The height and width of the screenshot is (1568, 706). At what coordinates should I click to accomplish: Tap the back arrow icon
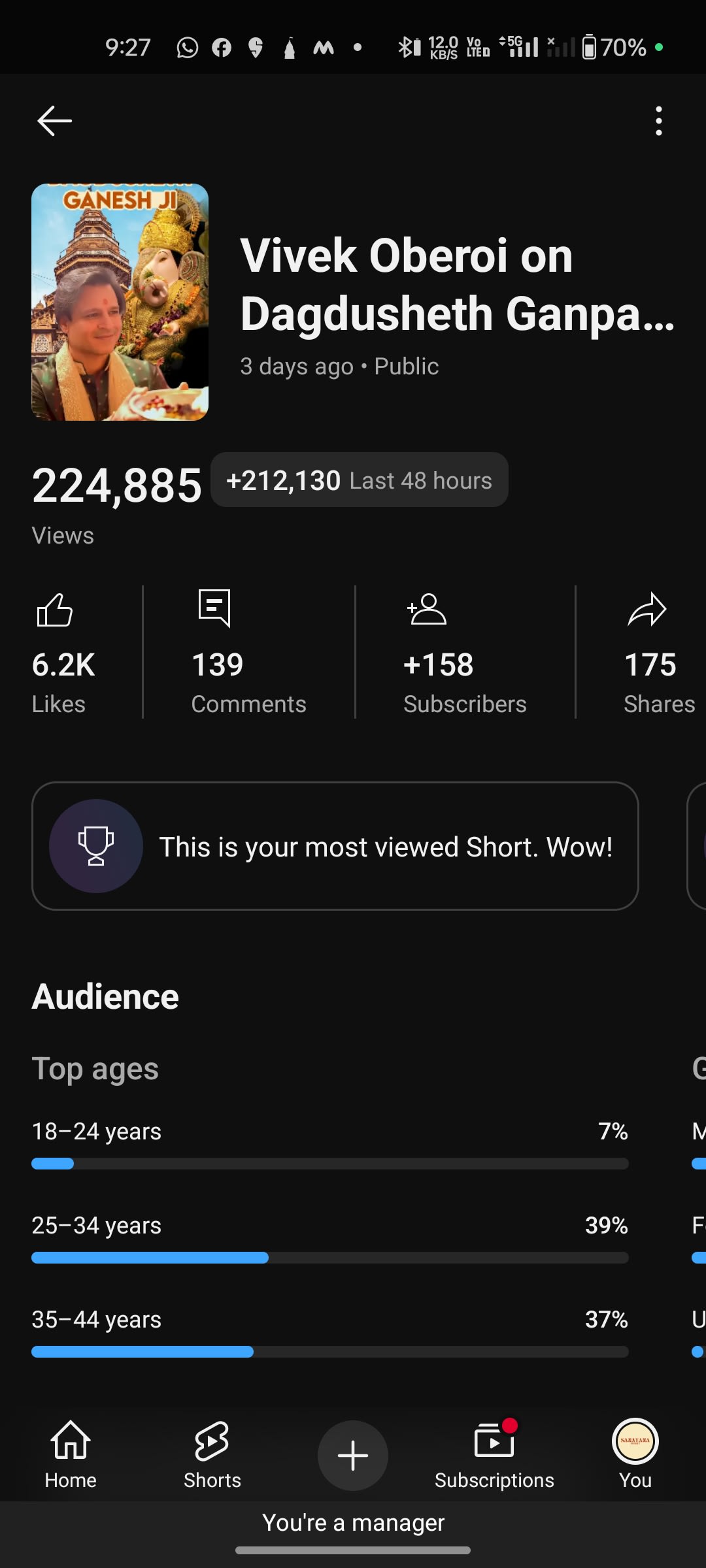click(x=54, y=121)
